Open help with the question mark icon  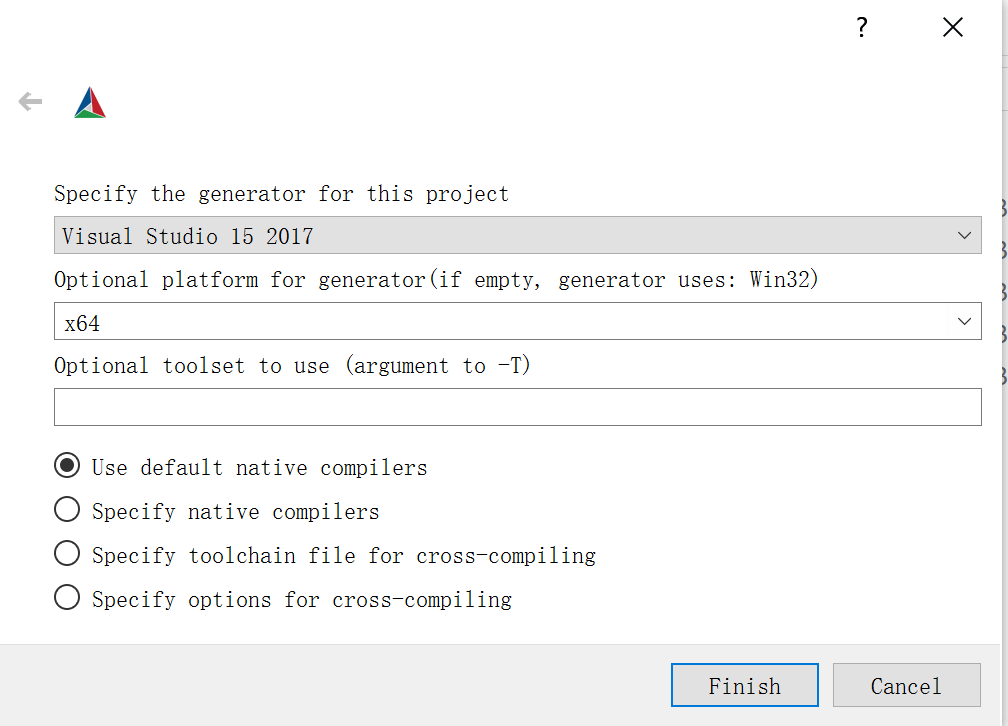pyautogui.click(x=861, y=27)
